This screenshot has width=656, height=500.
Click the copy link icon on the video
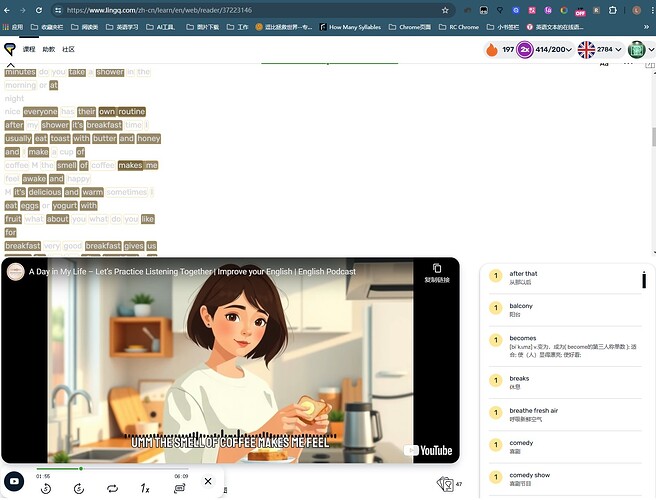point(437,268)
